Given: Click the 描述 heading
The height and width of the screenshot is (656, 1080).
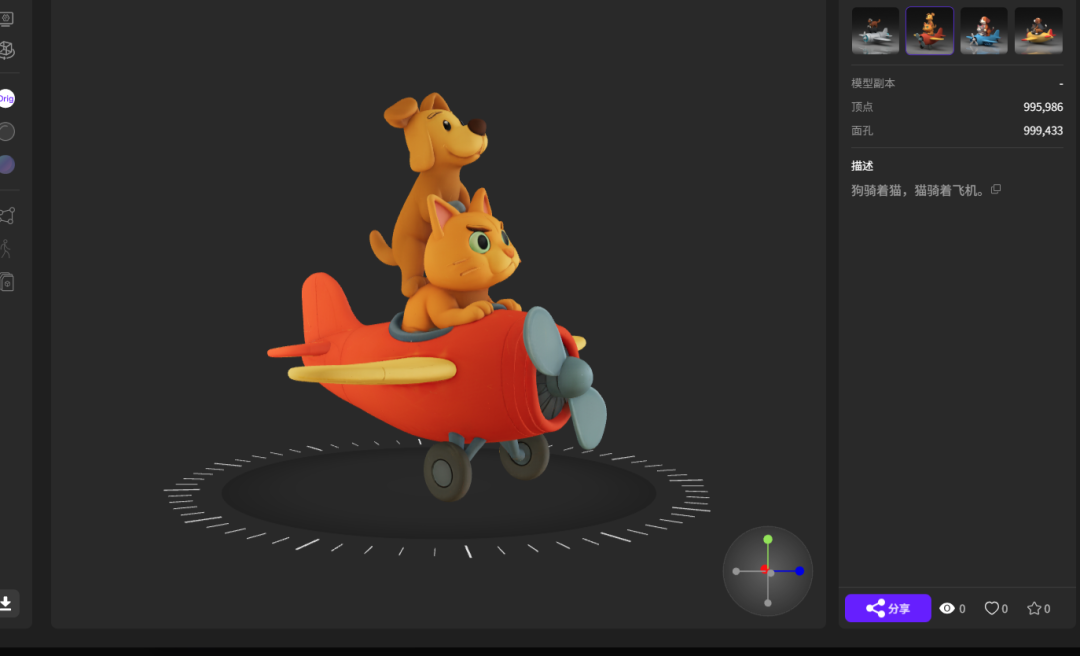Looking at the screenshot, I should 862,166.
